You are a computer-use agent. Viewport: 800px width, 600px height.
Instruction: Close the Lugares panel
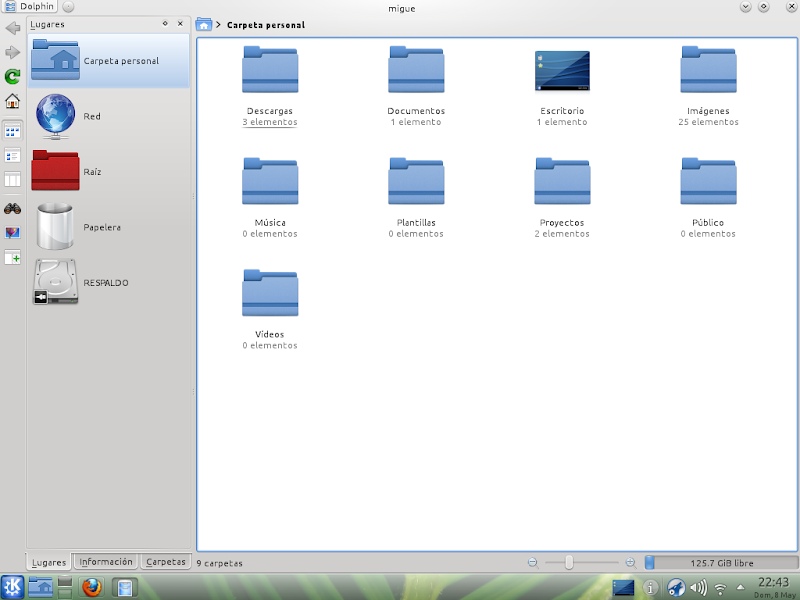click(180, 23)
